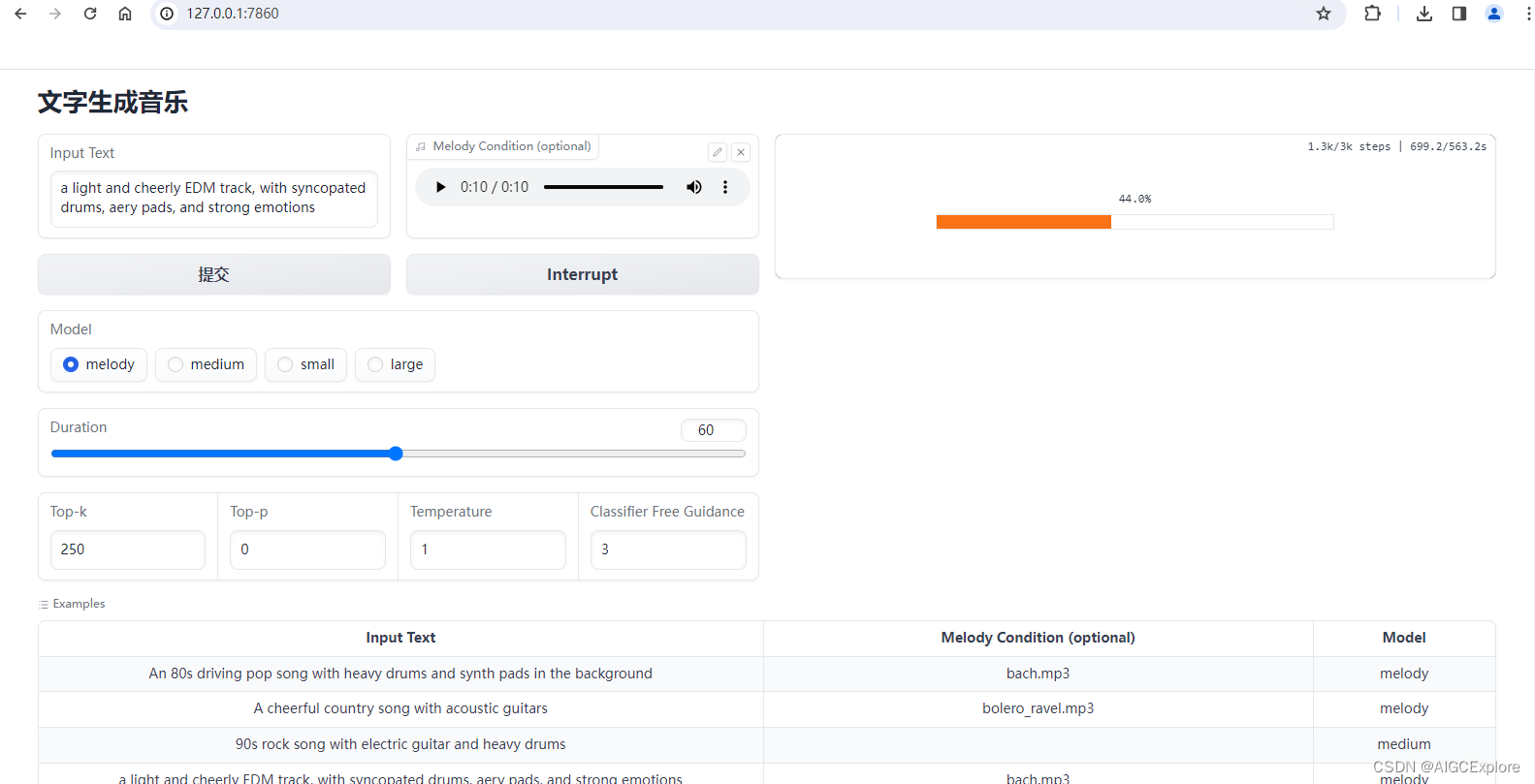Mute the melody audio player
This screenshot has width=1535, height=784.
point(694,187)
